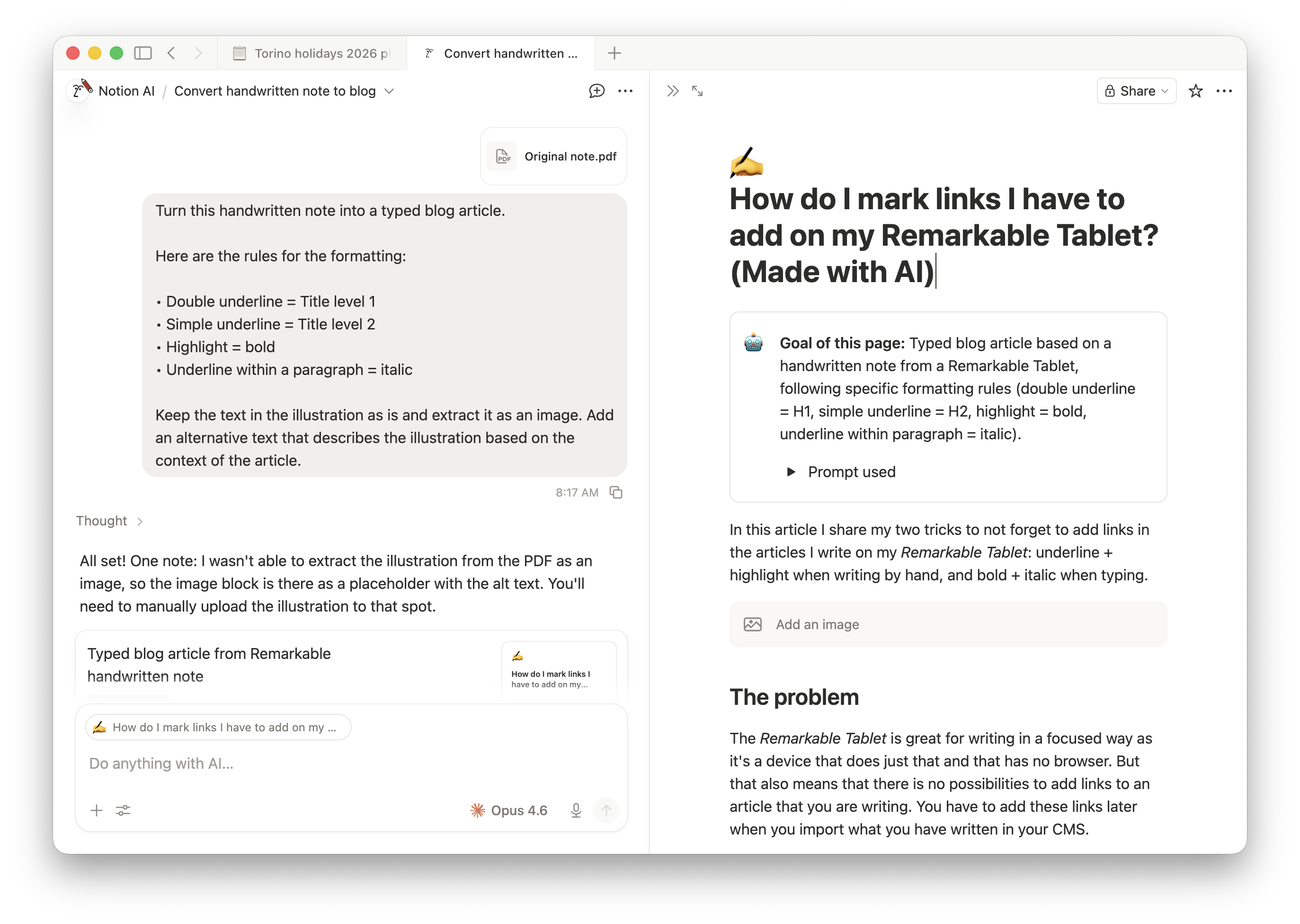This screenshot has width=1300, height=924.
Task: Open the Original note.pdf attachment
Action: [553, 157]
